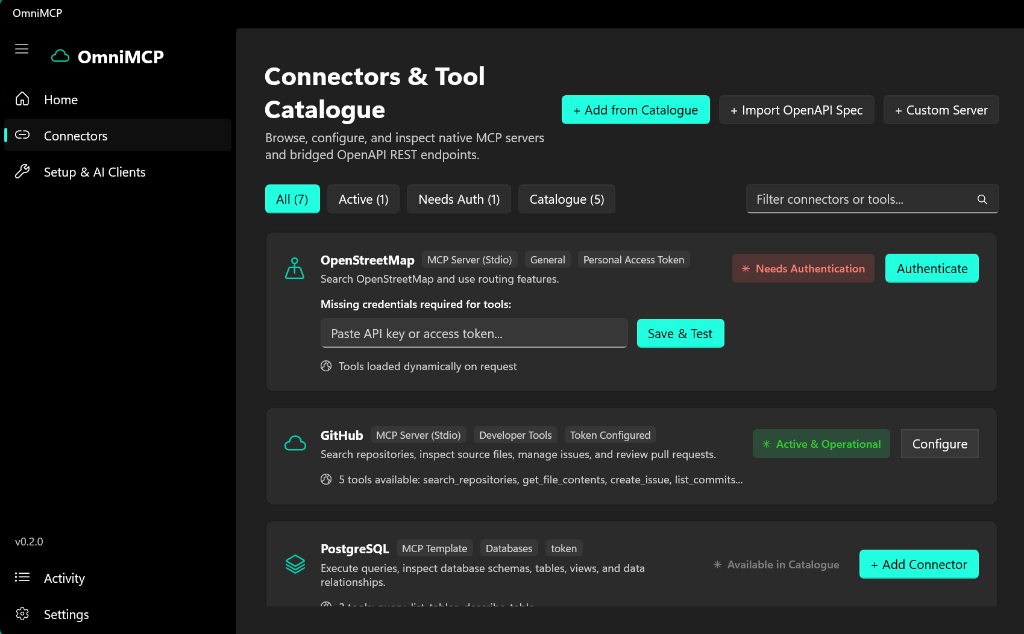Click Add Connector for PostgreSQL
Image resolution: width=1024 pixels, height=634 pixels.
pos(919,564)
